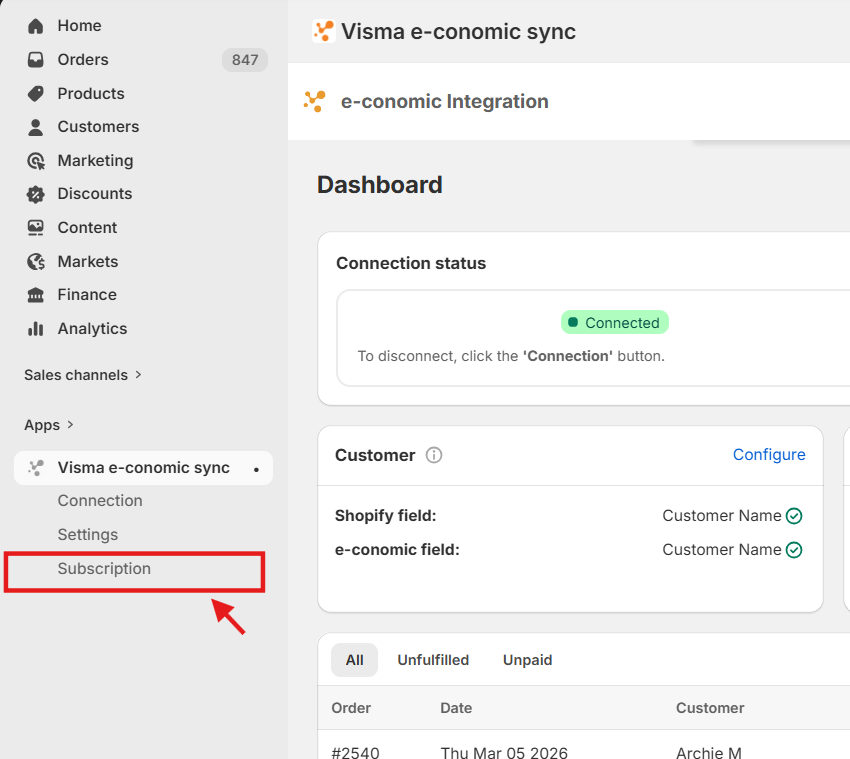Click the Orders inbox icon
The width and height of the screenshot is (850, 759).
[36, 60]
